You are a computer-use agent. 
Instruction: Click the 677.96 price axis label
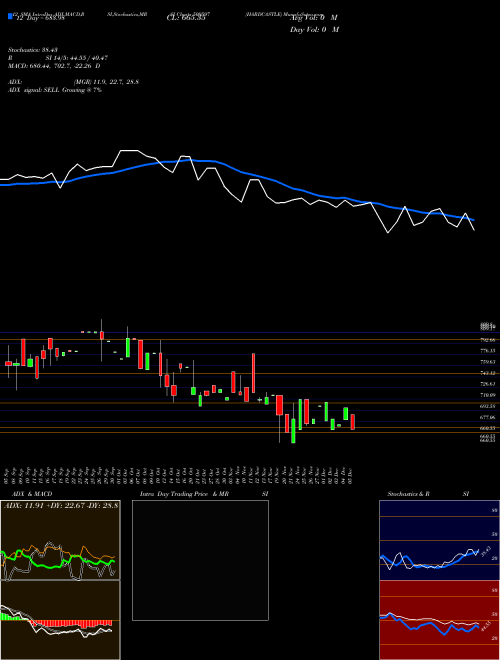[489, 418]
